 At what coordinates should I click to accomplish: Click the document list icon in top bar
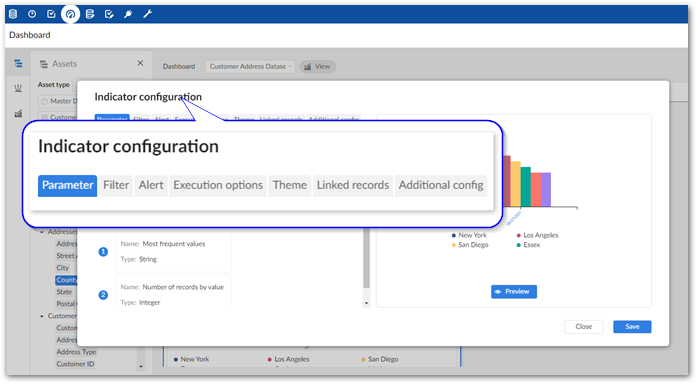[90, 14]
